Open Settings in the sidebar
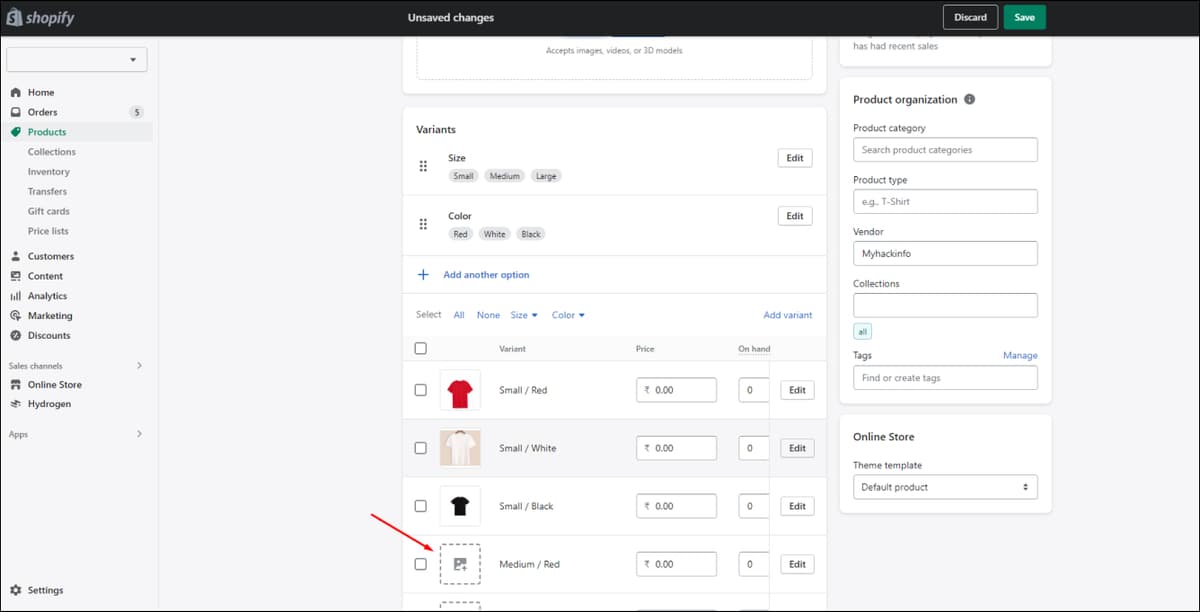The width and height of the screenshot is (1200, 612). pos(45,590)
